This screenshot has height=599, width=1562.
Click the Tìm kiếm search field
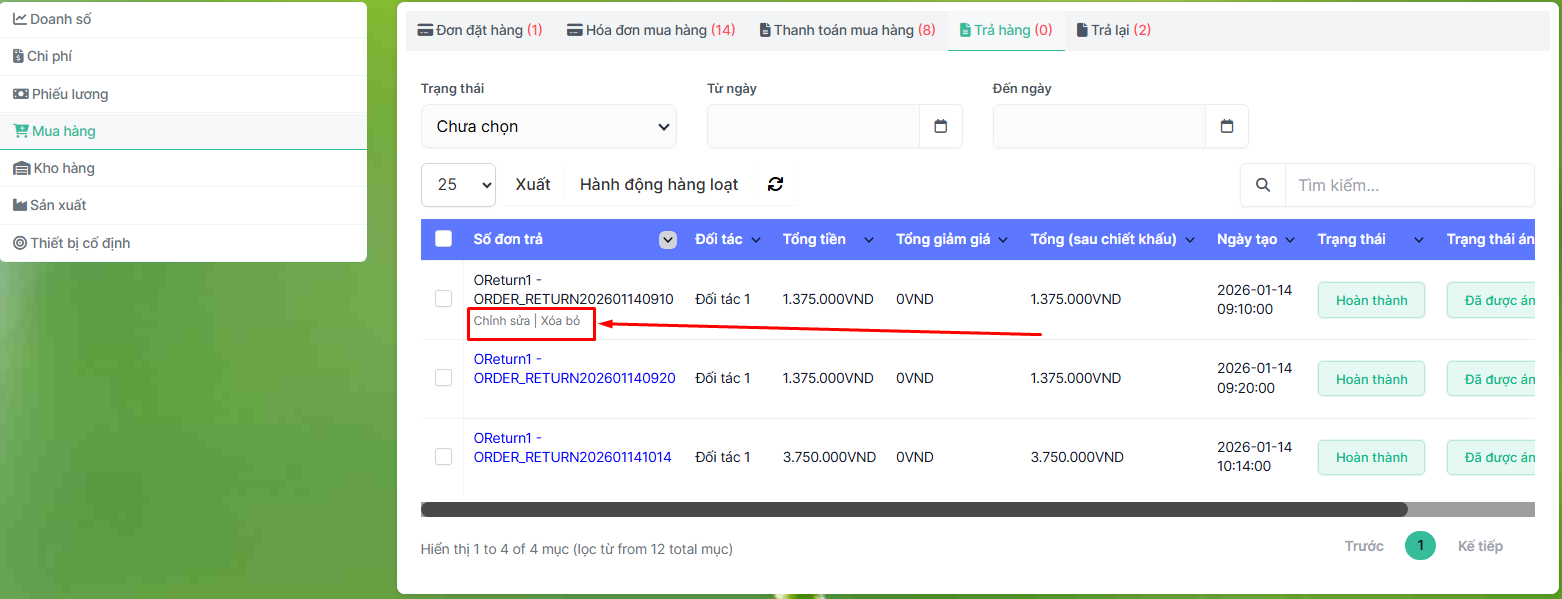1408,185
